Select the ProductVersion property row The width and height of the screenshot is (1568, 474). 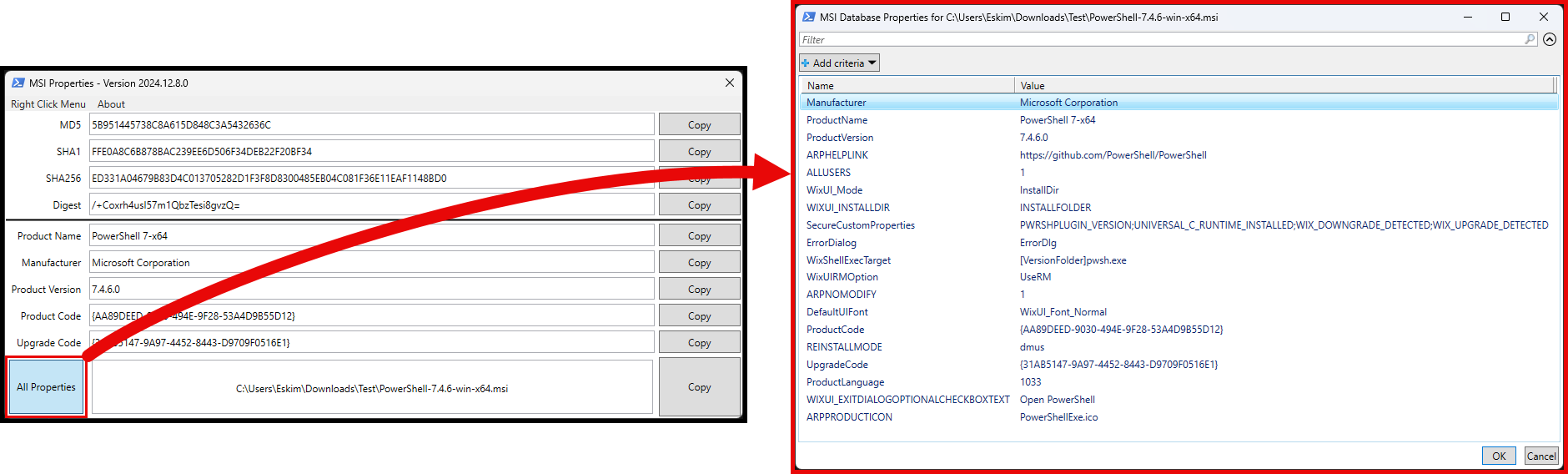[1179, 137]
